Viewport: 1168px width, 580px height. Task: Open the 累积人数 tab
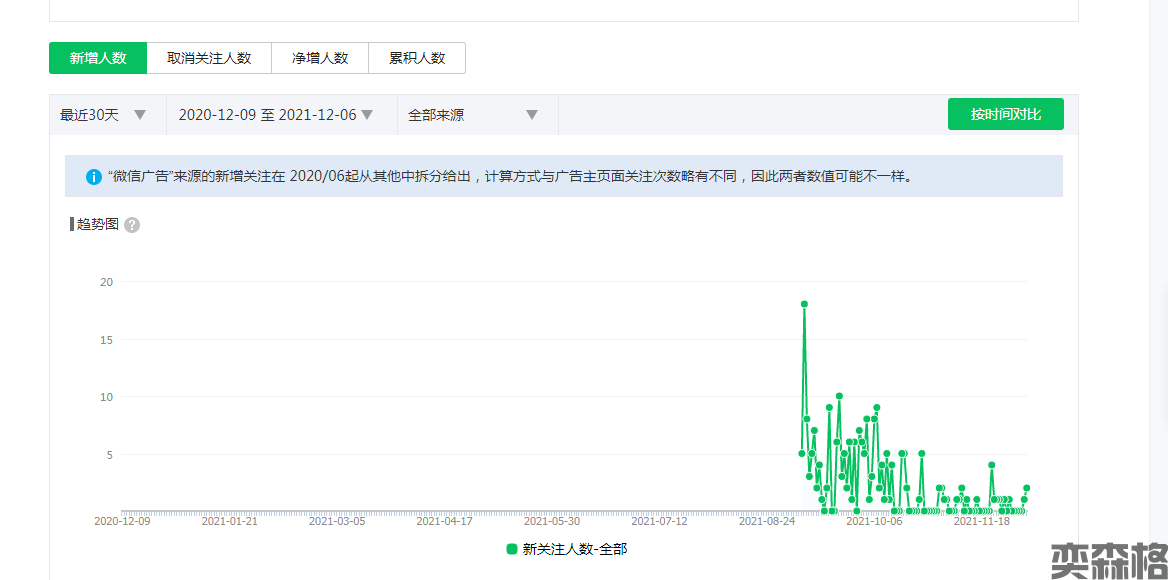(417, 58)
